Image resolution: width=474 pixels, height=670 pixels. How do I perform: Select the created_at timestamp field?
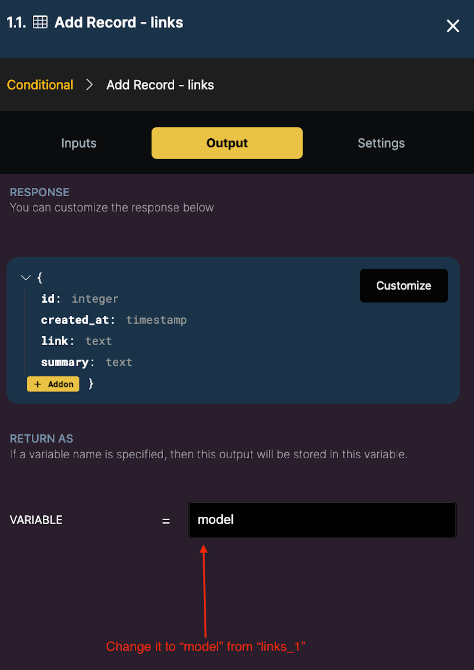(114, 320)
